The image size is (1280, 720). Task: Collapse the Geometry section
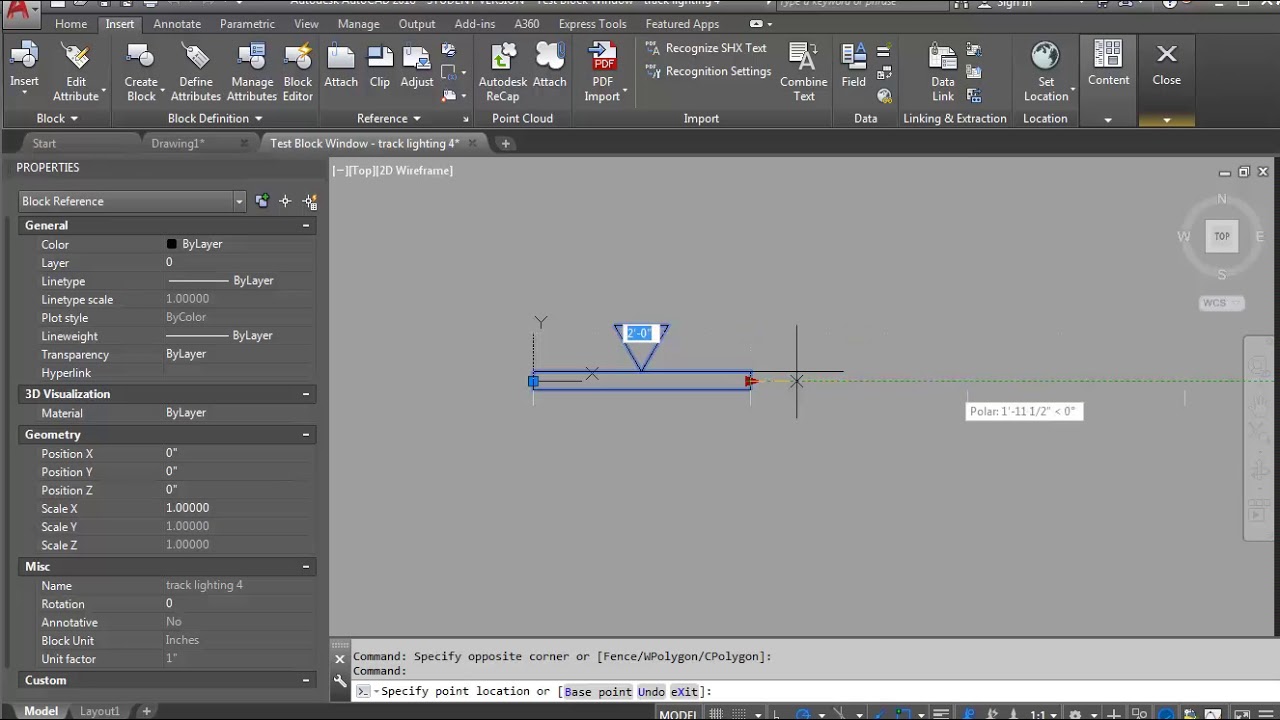pos(306,435)
